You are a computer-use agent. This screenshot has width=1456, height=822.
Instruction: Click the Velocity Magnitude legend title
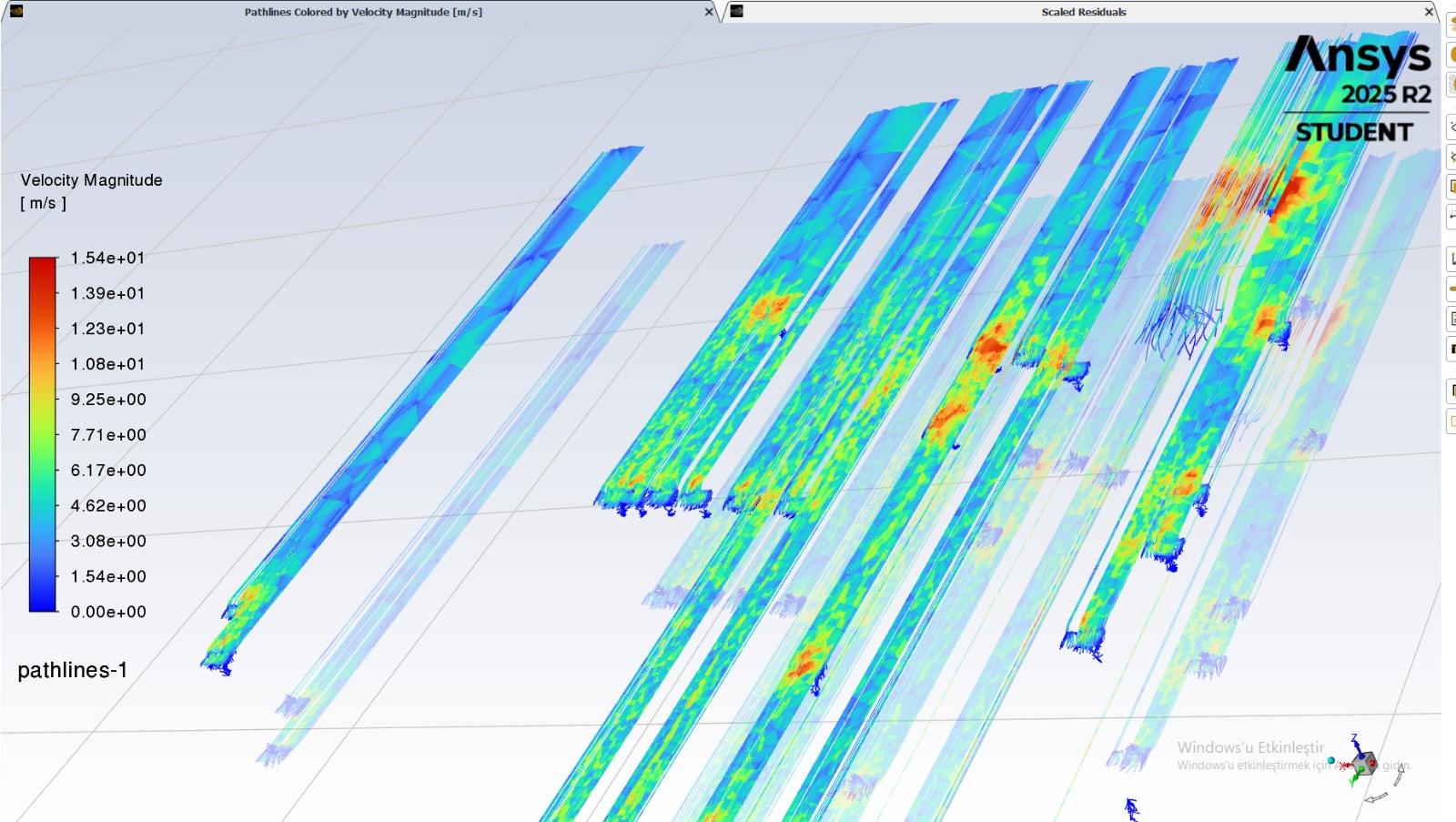(91, 180)
